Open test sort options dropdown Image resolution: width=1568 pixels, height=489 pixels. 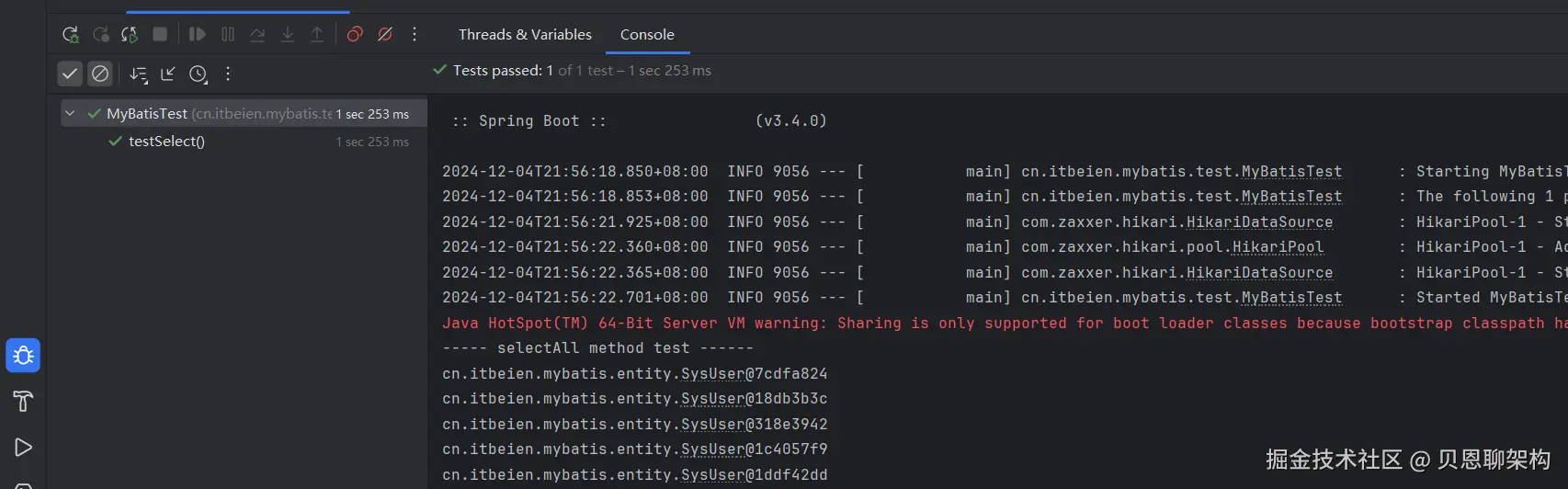pos(139,74)
